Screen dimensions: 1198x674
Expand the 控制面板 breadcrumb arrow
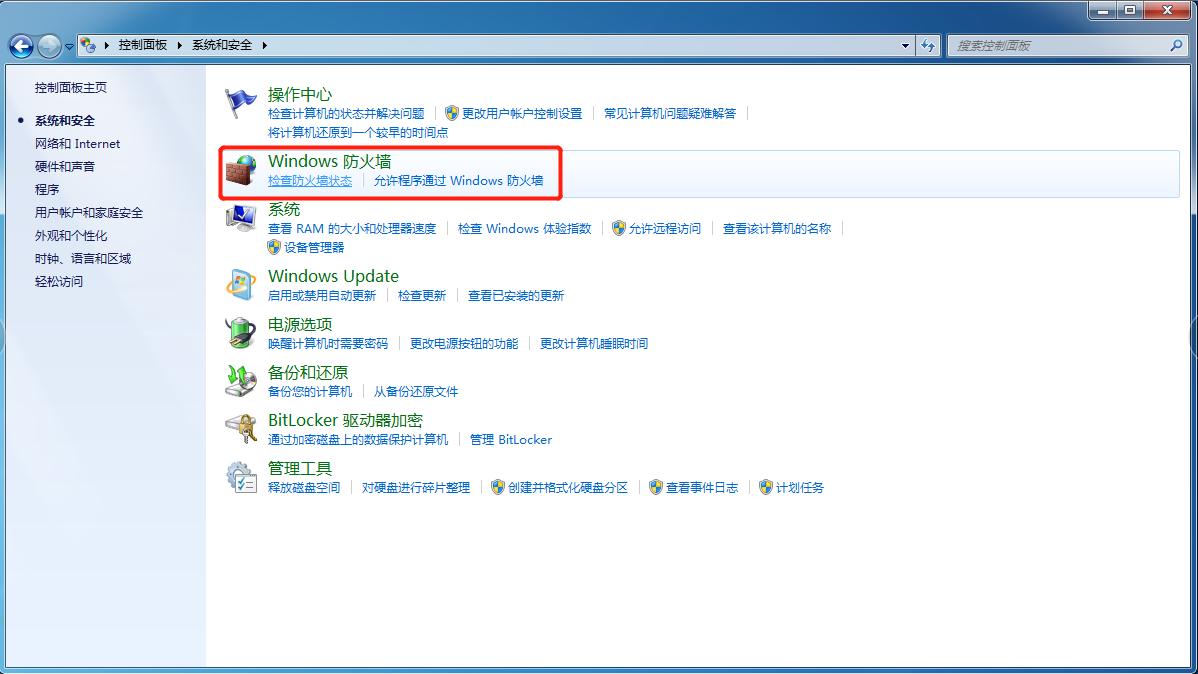pos(180,45)
